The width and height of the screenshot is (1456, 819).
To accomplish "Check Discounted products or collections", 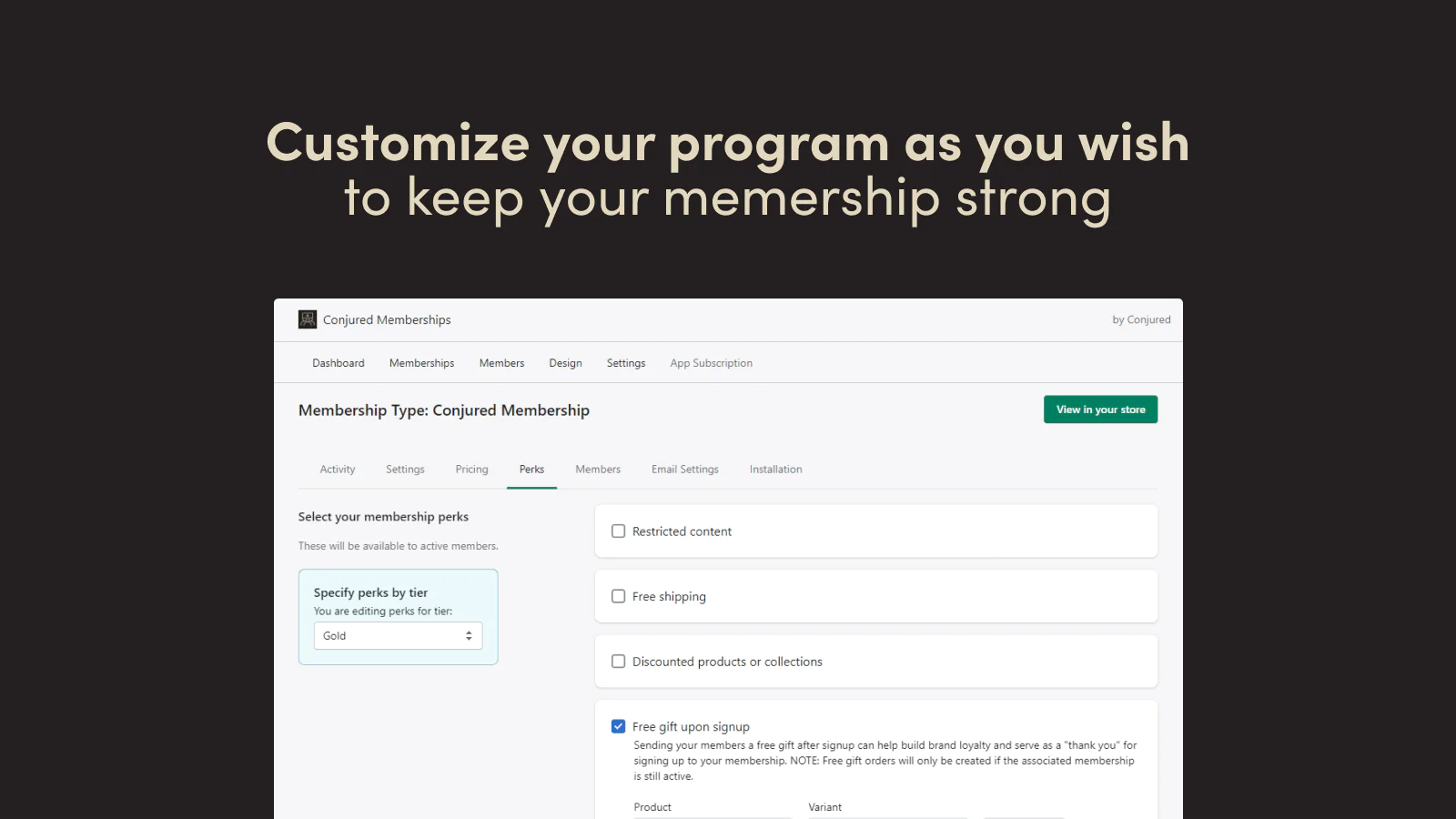I will coord(619,662).
